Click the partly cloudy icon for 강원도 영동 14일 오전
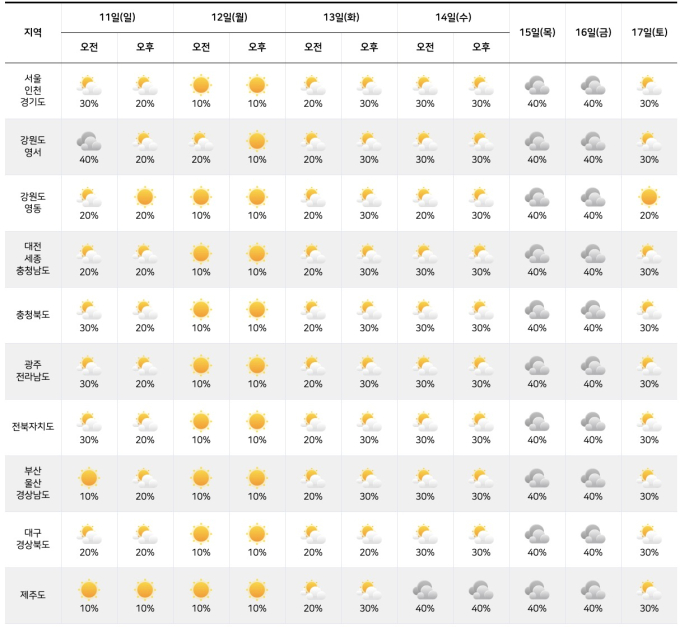The image size is (680, 629). click(x=425, y=197)
